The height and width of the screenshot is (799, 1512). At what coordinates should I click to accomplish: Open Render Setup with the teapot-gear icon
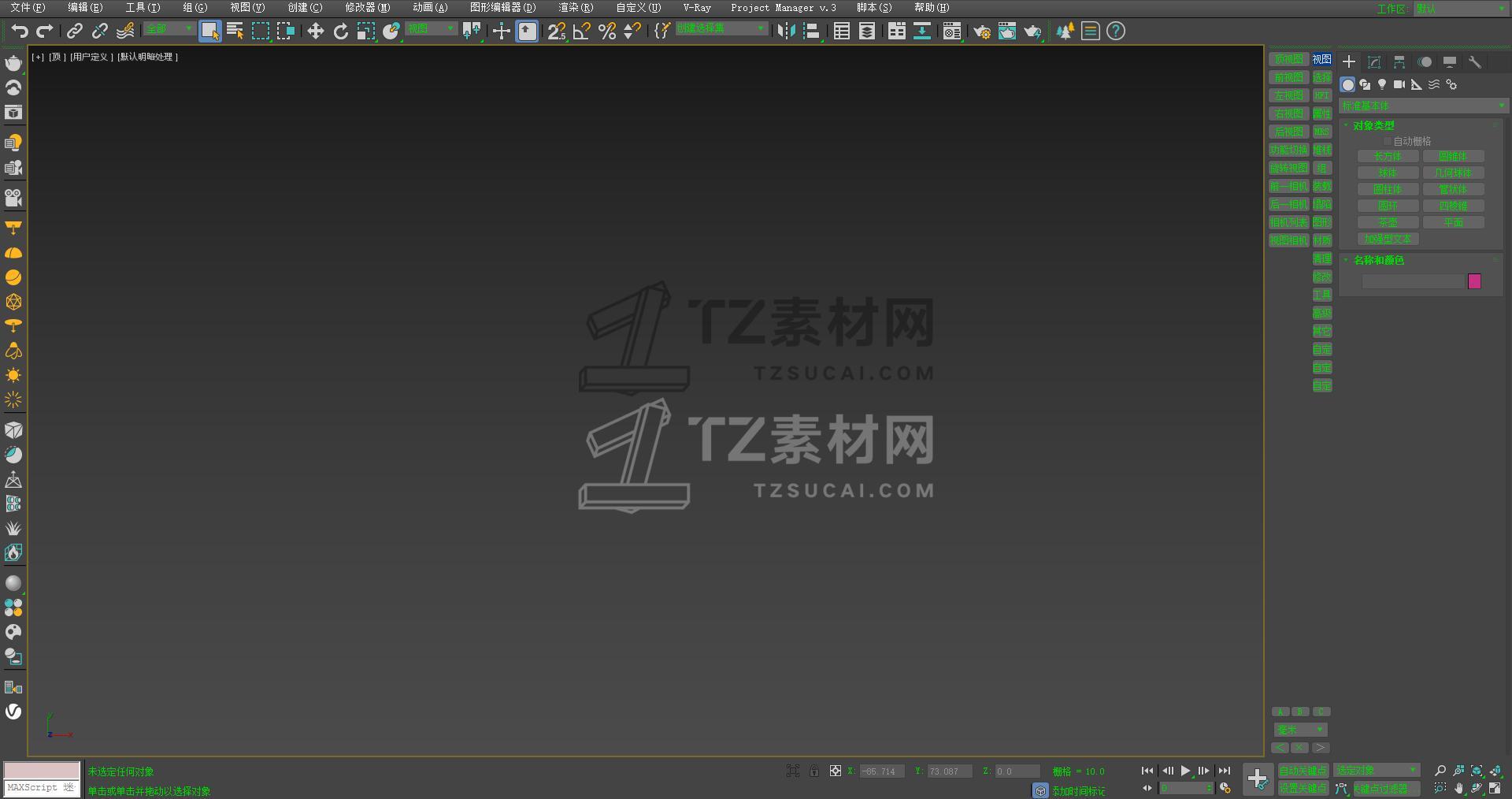click(982, 31)
